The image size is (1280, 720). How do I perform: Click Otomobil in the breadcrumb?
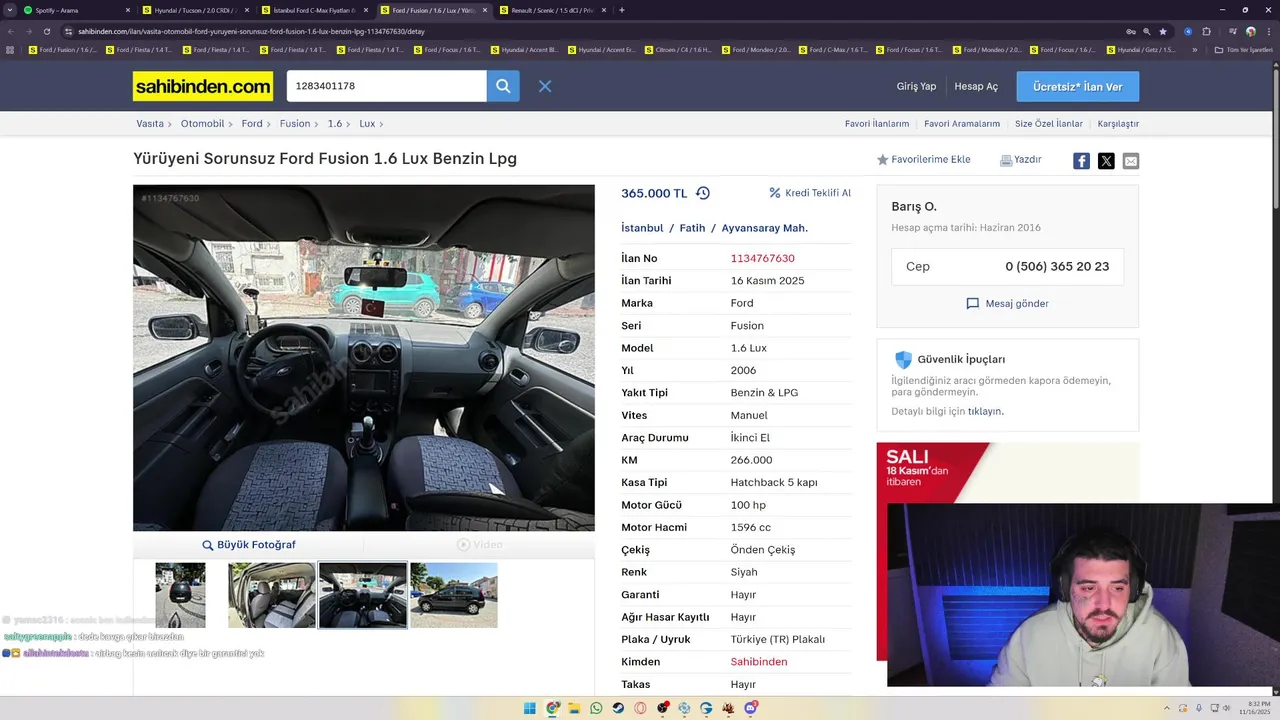[202, 124]
